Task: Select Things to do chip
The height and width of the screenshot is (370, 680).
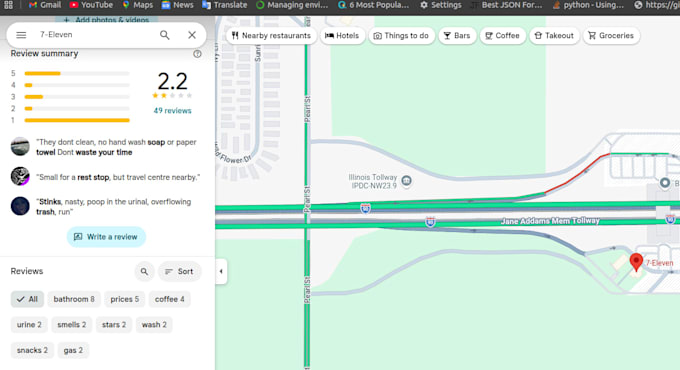Action: pyautogui.click(x=401, y=36)
